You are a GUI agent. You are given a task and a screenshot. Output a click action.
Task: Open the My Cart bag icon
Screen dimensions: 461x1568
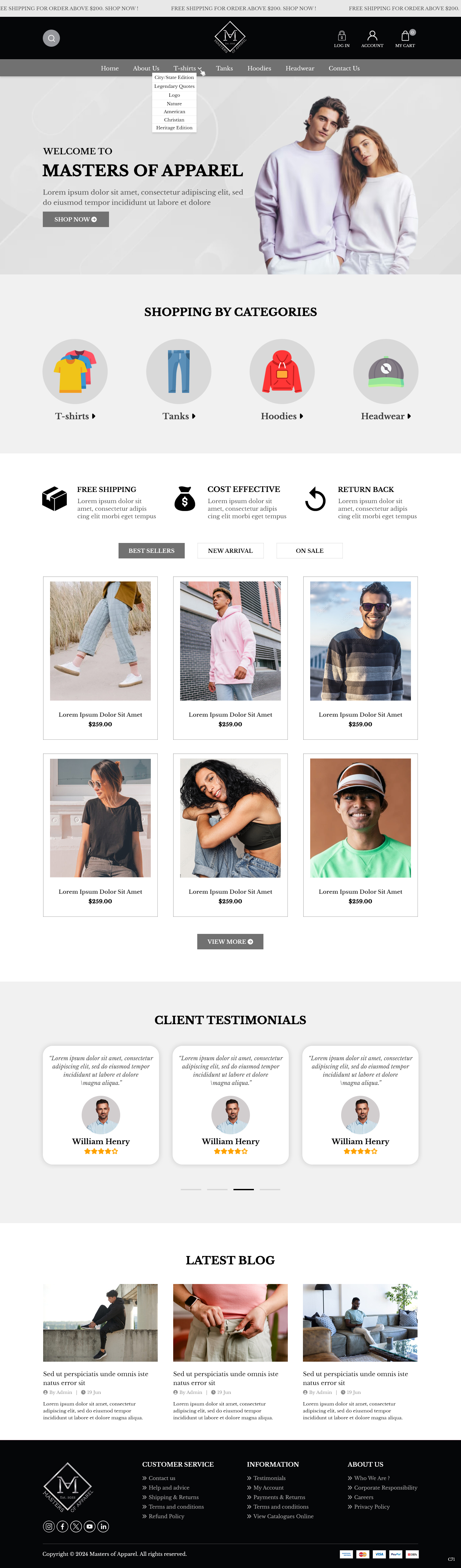point(405,36)
